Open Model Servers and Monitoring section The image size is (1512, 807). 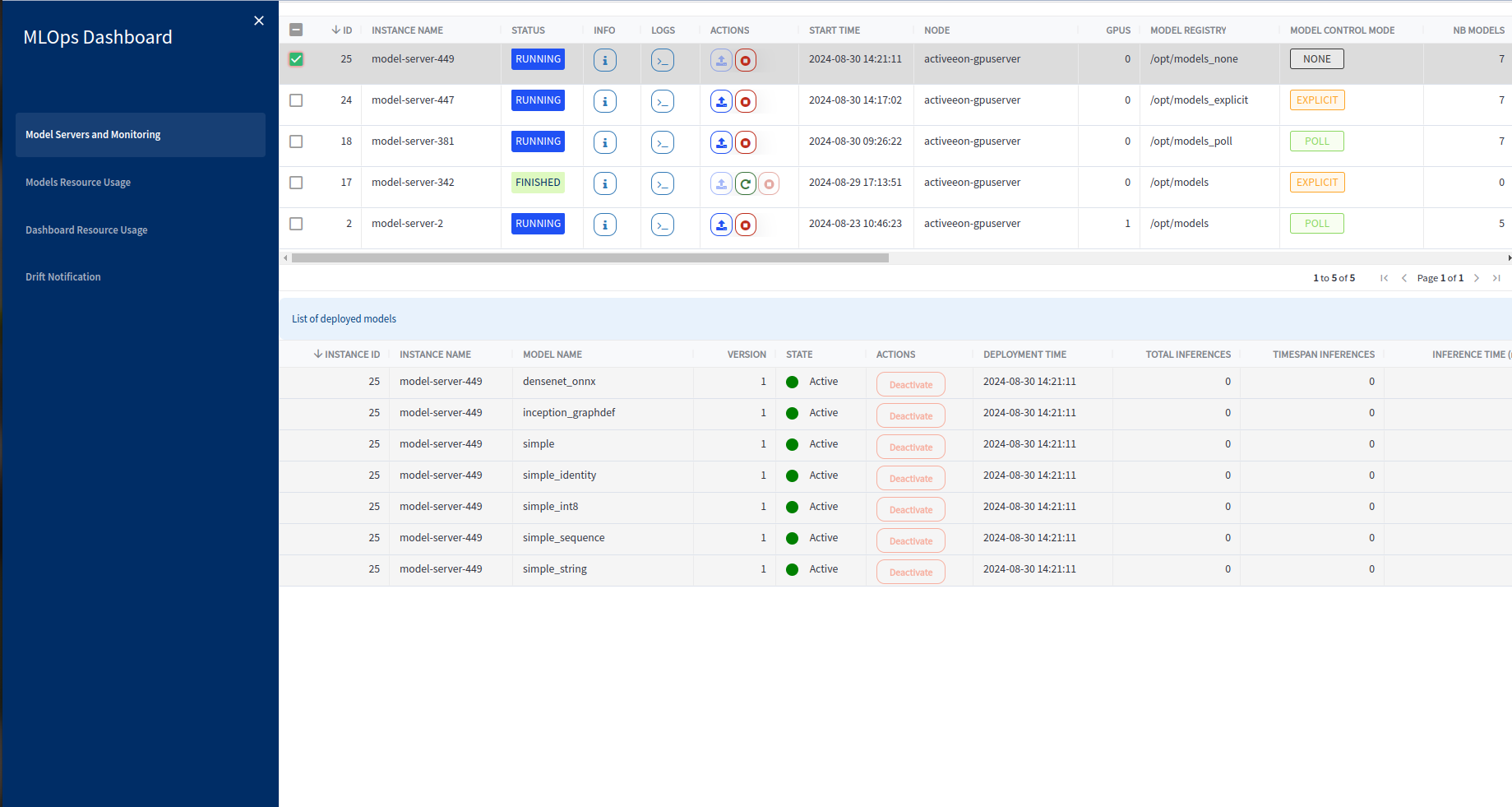141,135
